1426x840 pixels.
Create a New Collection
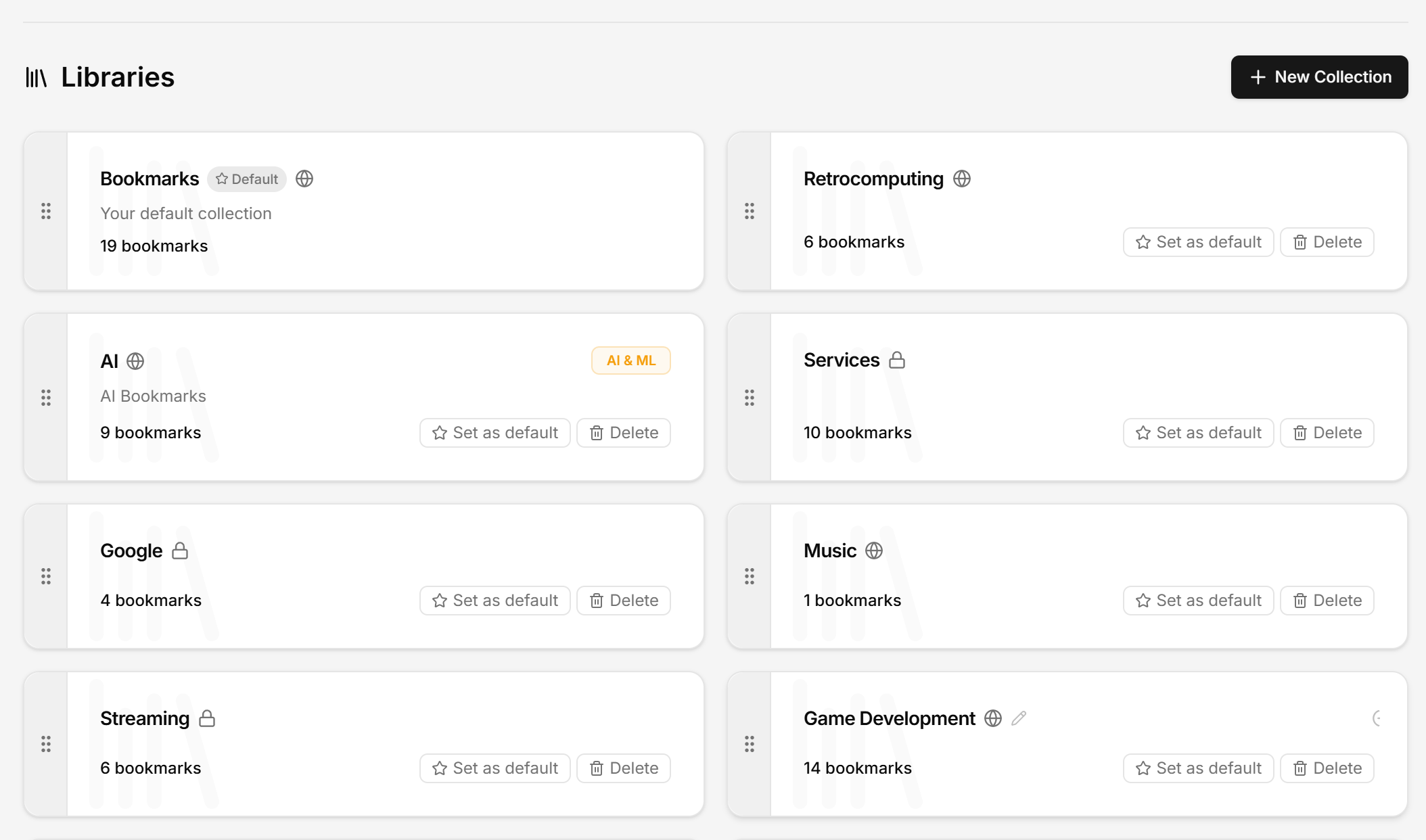1318,76
